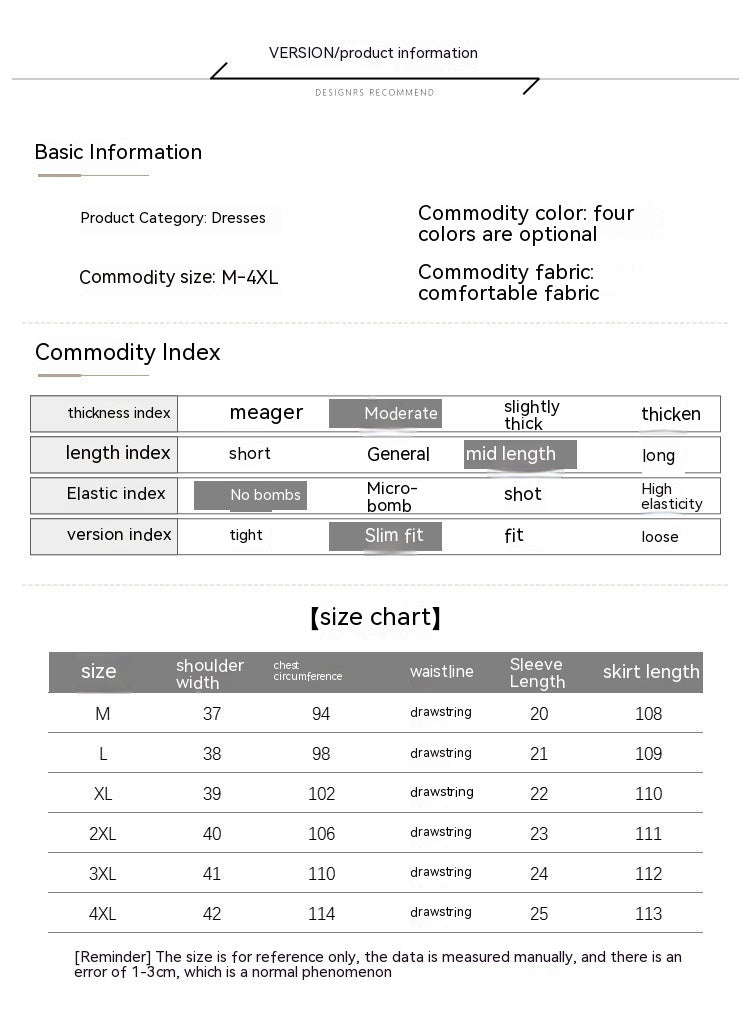Select the M size row
Viewport: 750px width, 1011px height.
tap(375, 713)
